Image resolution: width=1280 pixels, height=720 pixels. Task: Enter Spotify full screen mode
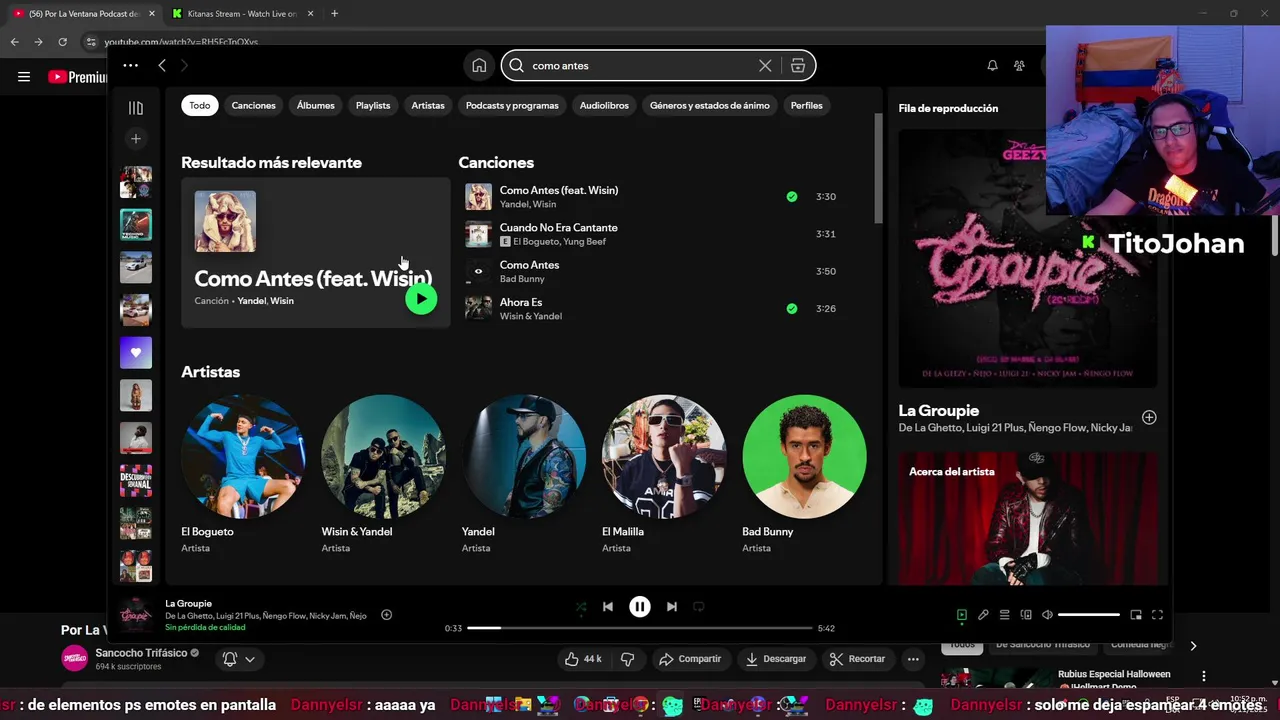tap(1157, 615)
